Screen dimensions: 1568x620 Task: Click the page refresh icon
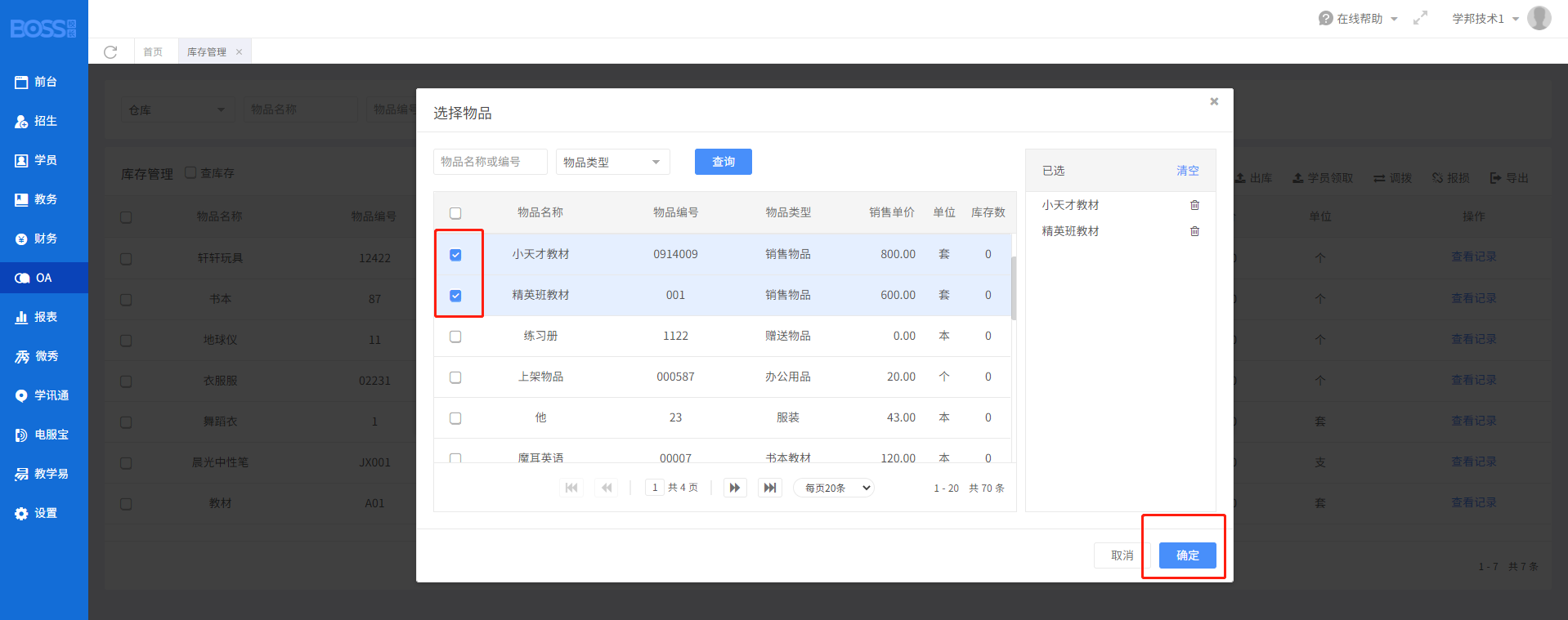110,51
